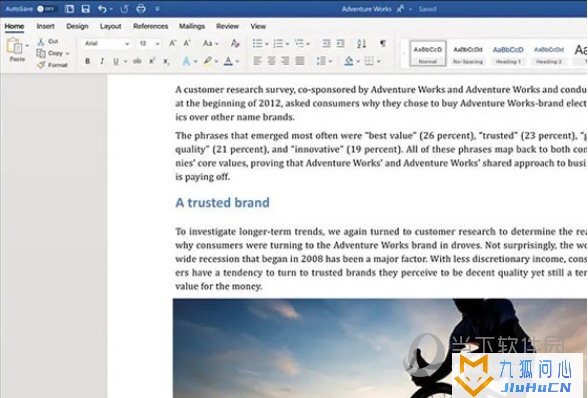
Task: Toggle strikethrough formatting
Action: (x=137, y=61)
